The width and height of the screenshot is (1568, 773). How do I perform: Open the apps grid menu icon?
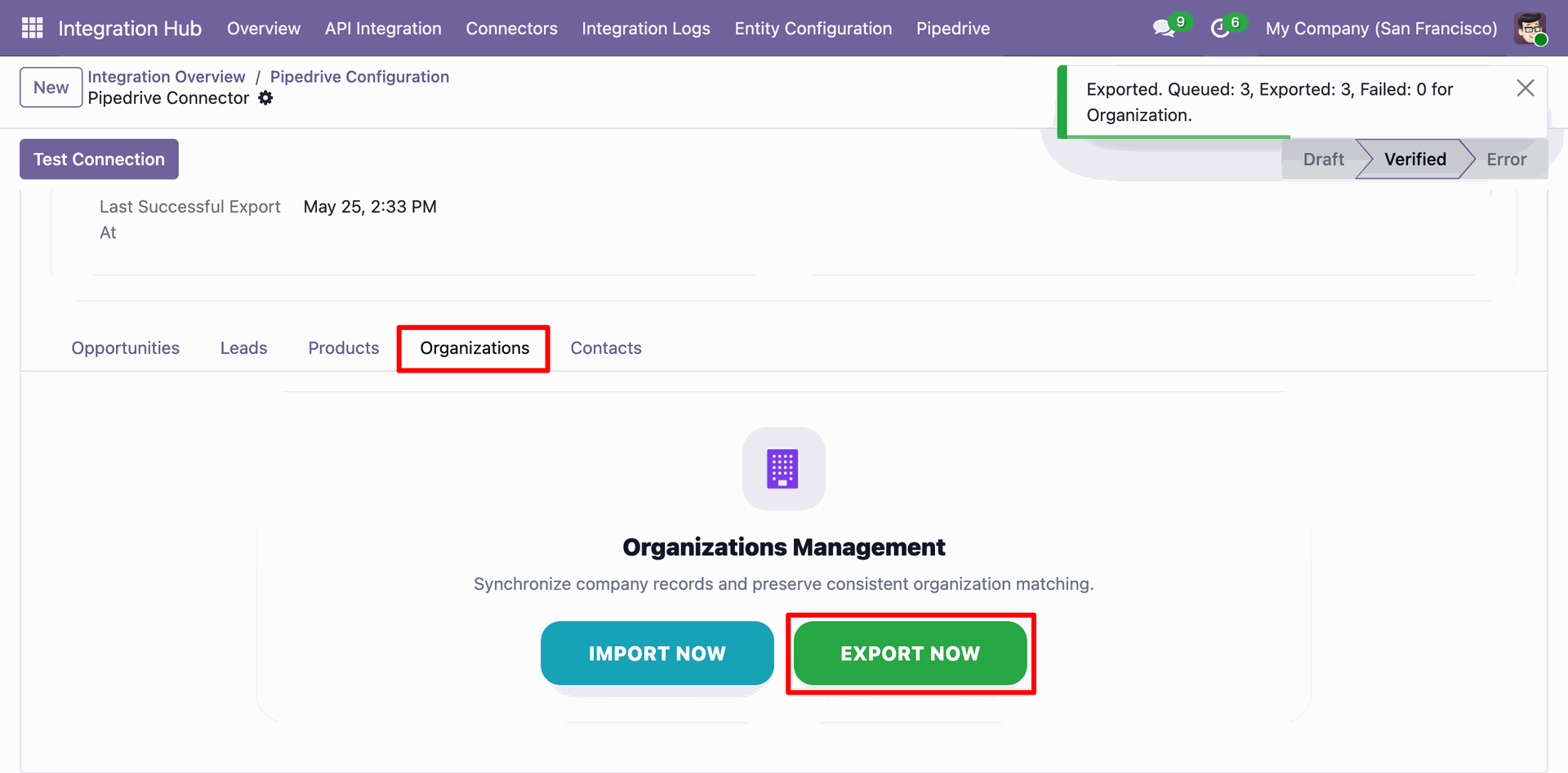tap(32, 28)
